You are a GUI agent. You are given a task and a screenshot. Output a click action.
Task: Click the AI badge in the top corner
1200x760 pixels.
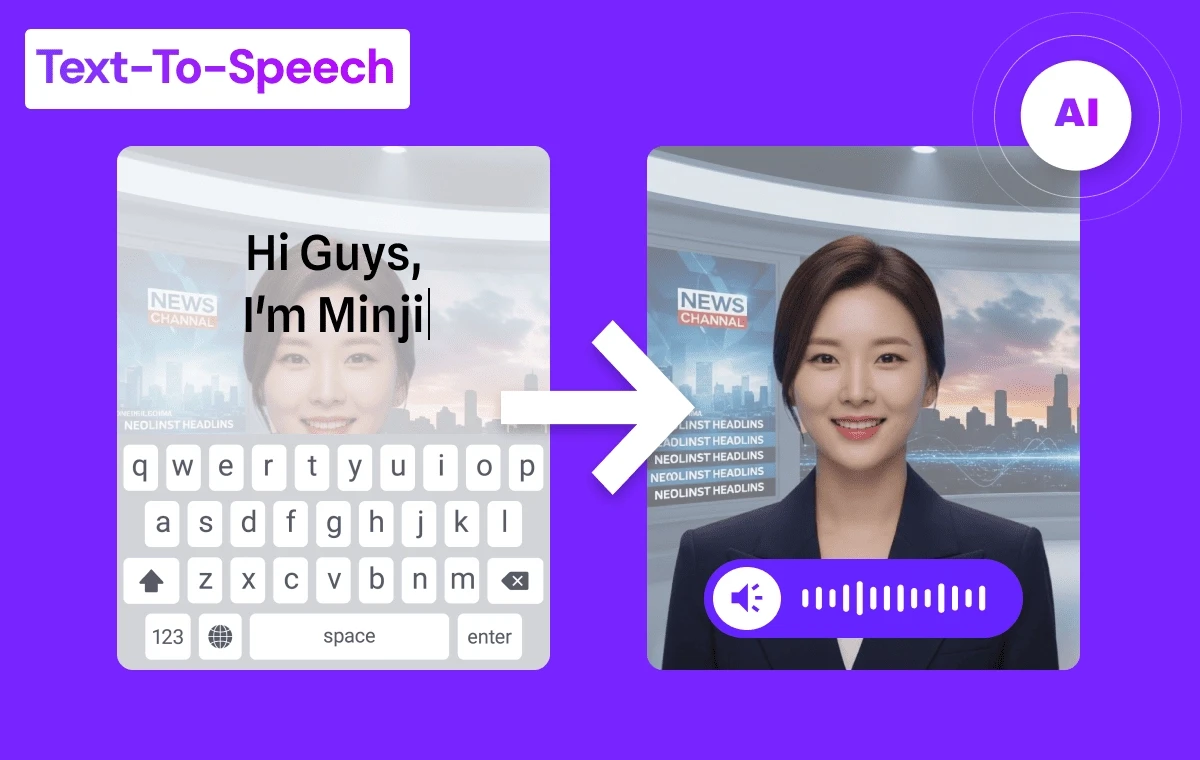tap(1074, 115)
